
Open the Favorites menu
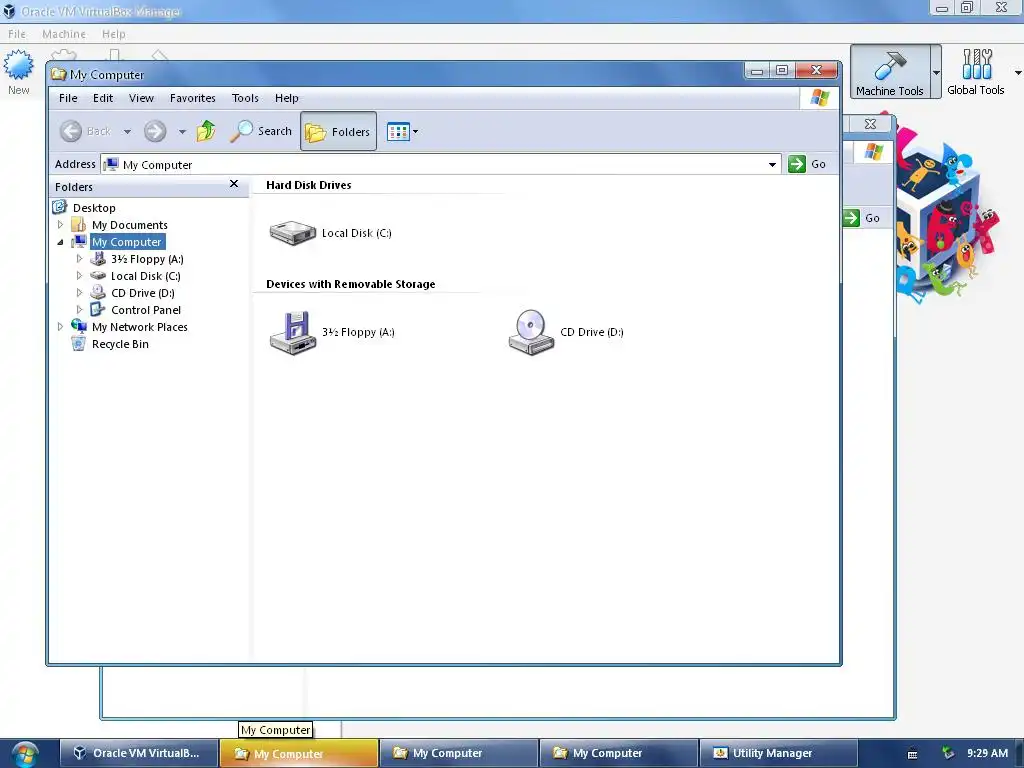[193, 98]
